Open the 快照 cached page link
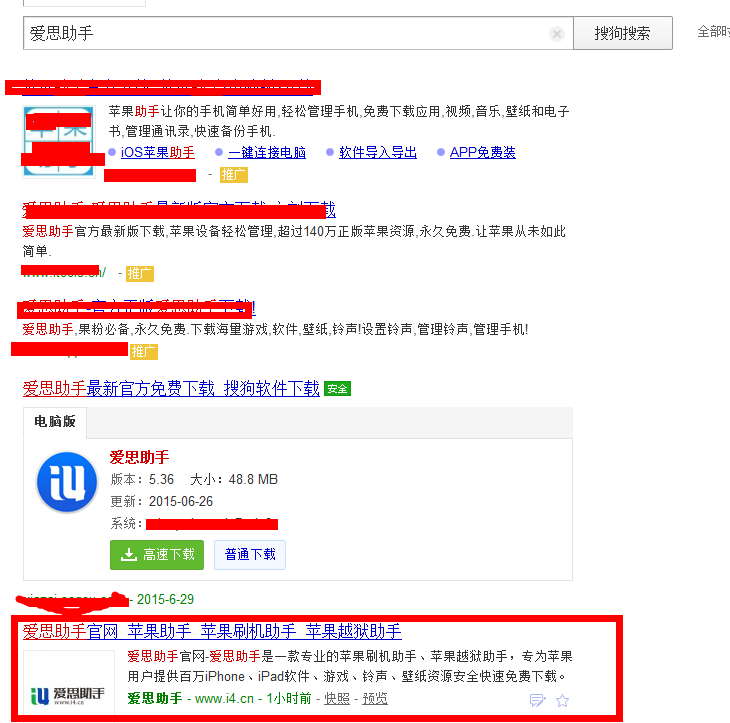The width and height of the screenshot is (730, 723). 336,698
